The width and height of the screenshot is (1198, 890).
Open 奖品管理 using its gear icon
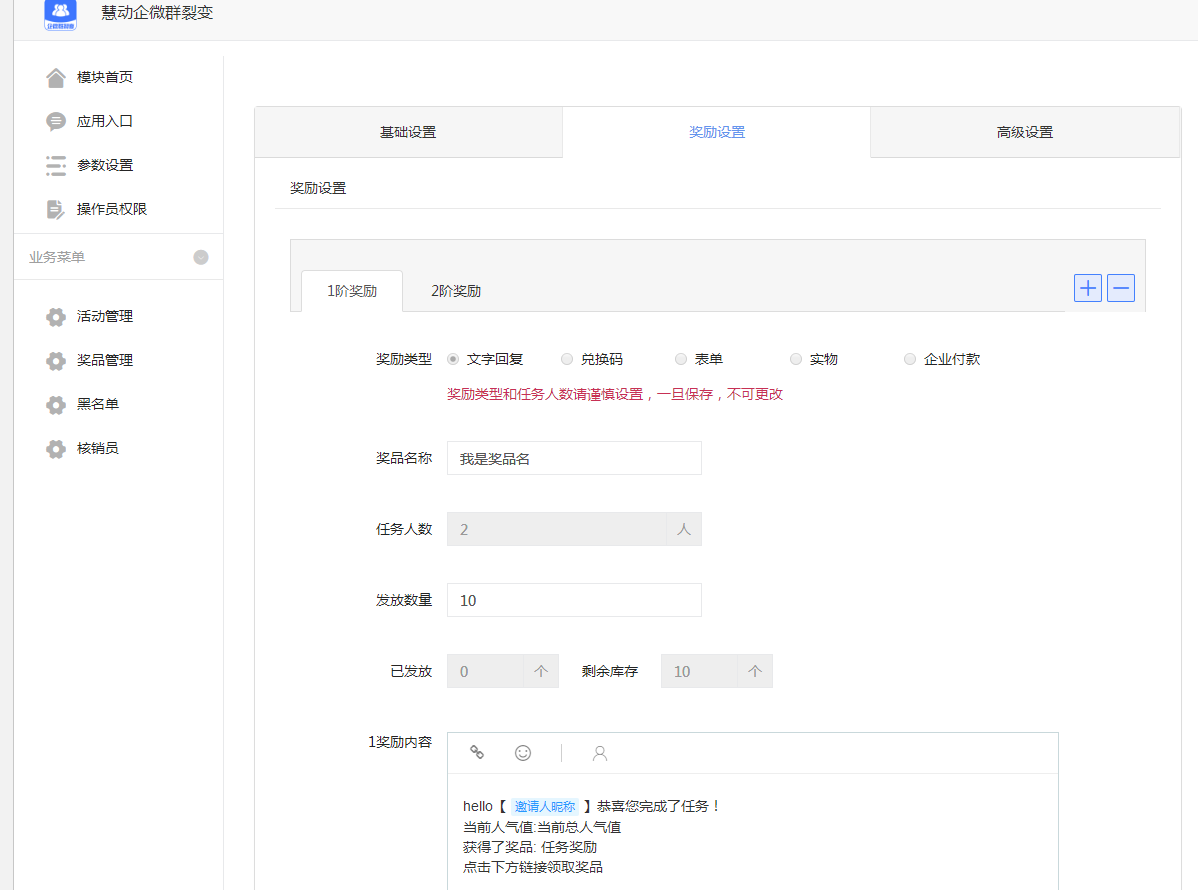(57, 360)
